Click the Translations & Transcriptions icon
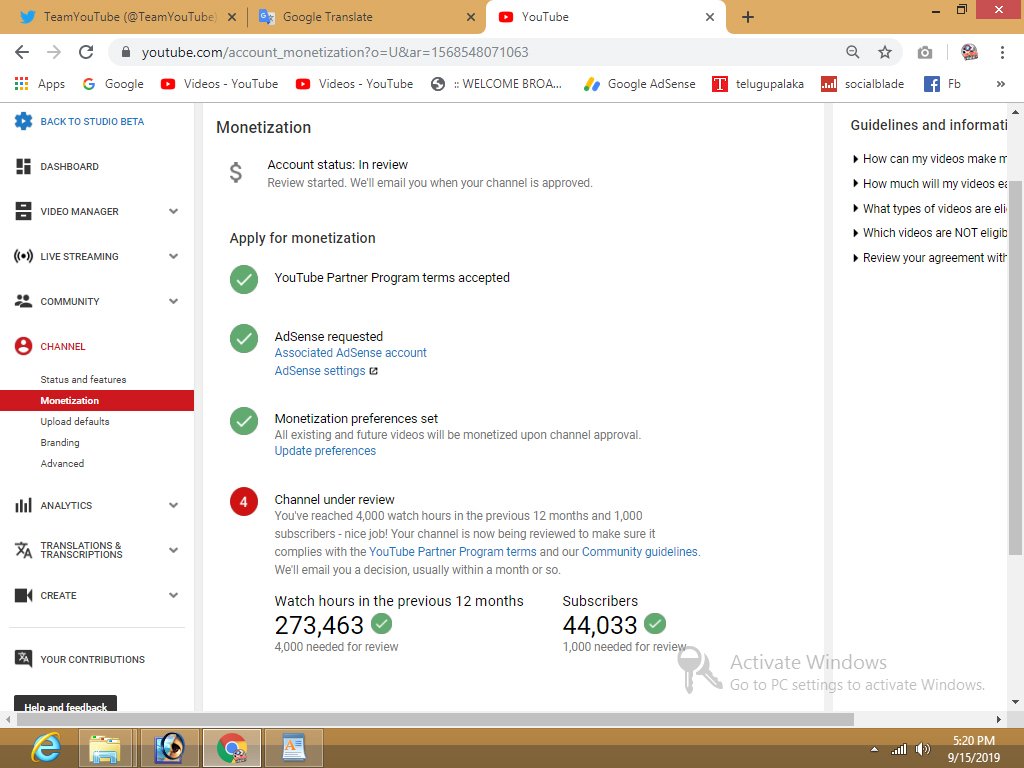The image size is (1024, 768). [24, 550]
